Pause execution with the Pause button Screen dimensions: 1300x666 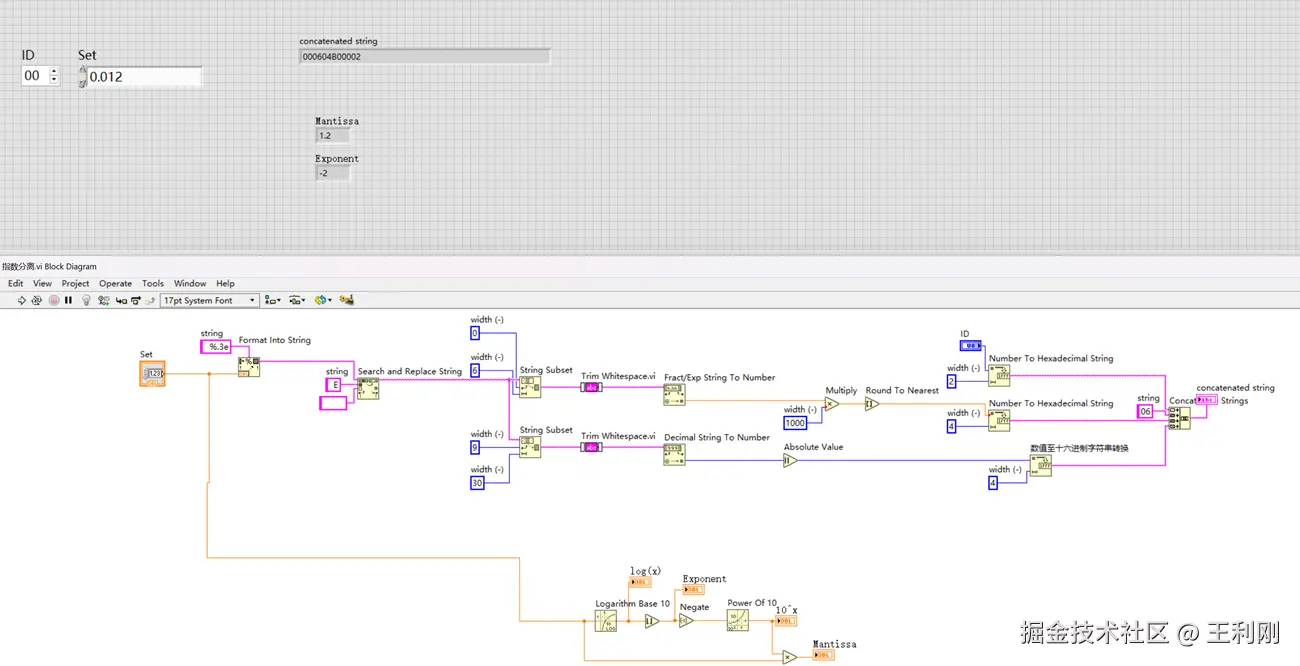[68, 300]
